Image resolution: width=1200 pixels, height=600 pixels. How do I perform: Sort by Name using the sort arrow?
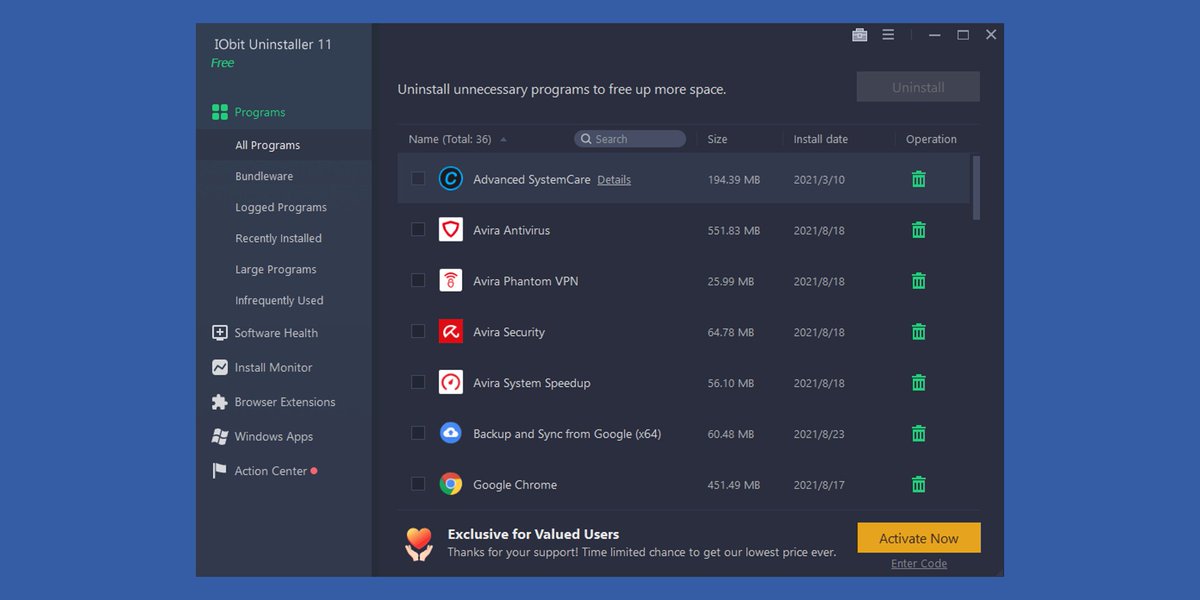(x=503, y=139)
